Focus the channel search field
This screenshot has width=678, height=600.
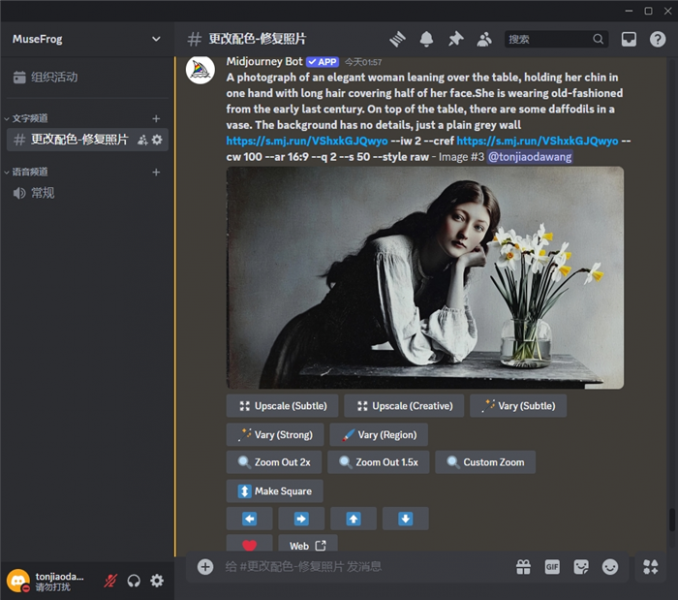(556, 39)
